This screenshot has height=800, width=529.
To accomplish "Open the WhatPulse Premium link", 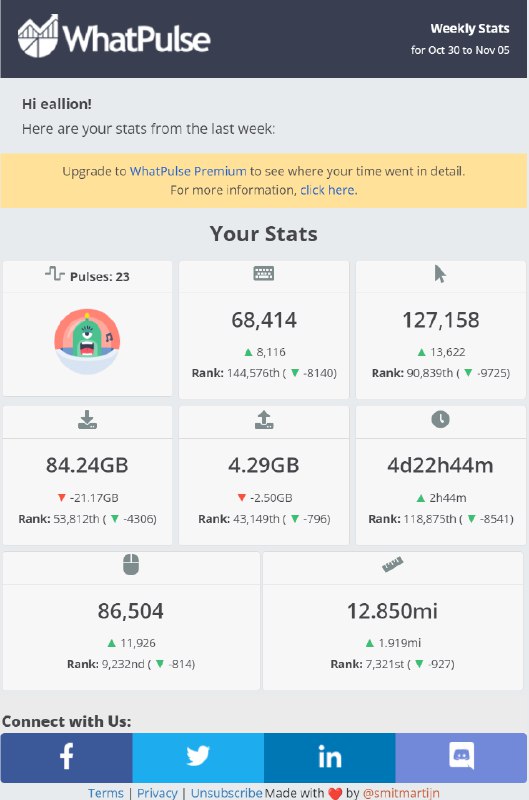I will (x=188, y=171).
